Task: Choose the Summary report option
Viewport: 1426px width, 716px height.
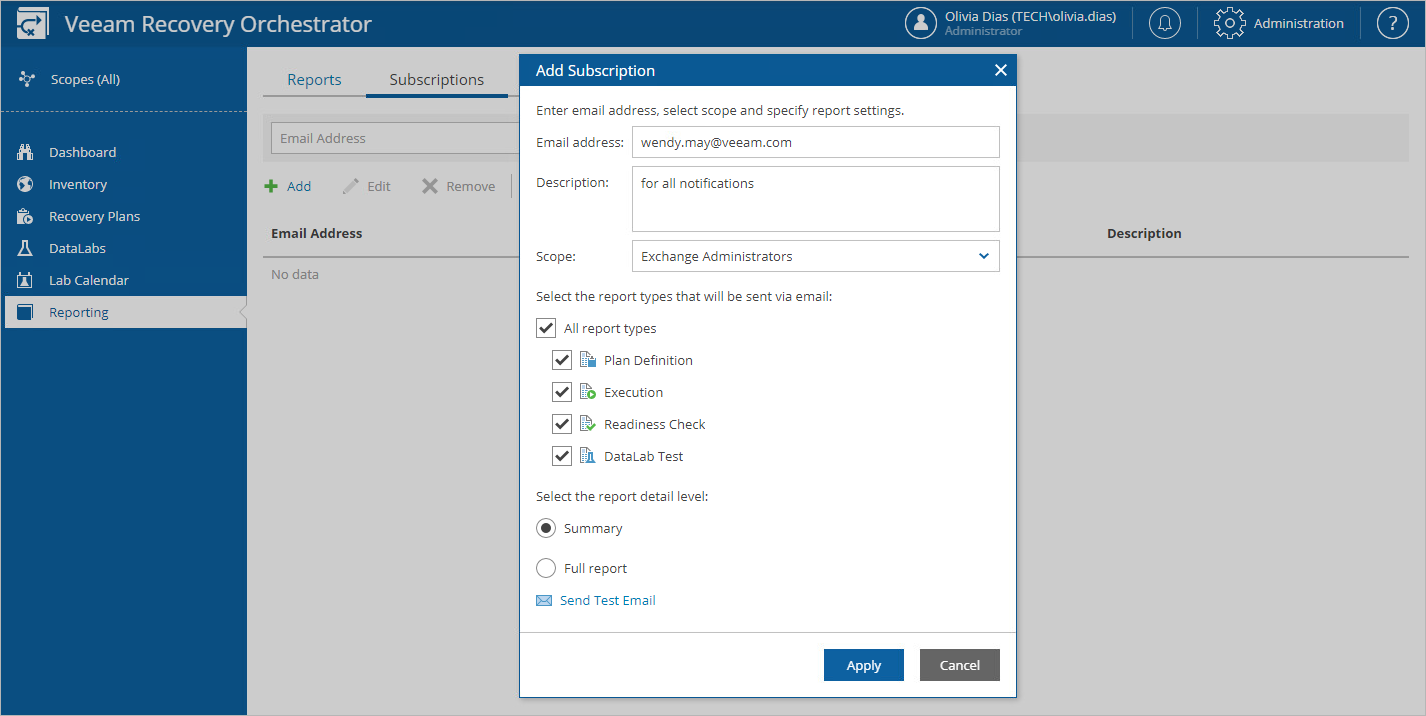Action: (x=546, y=527)
